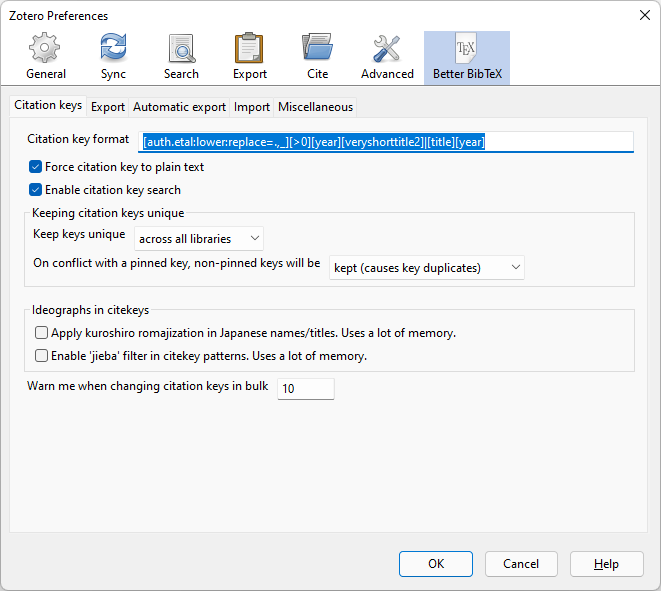Click the Help button

pyautogui.click(x=607, y=564)
